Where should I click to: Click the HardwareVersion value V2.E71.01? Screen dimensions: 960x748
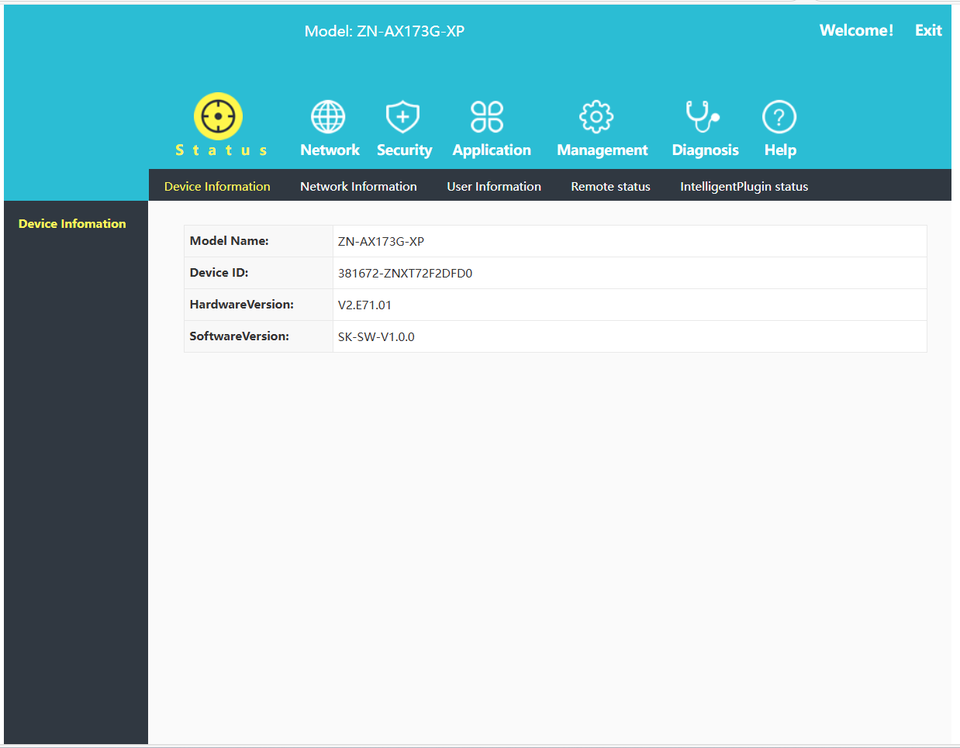(x=372, y=305)
